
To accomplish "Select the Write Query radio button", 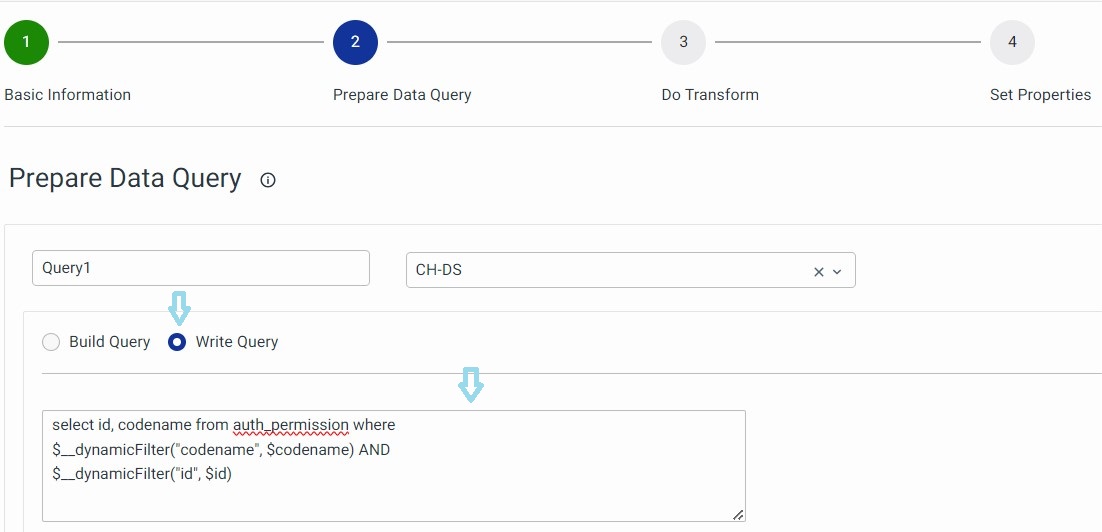I will click(x=177, y=342).
